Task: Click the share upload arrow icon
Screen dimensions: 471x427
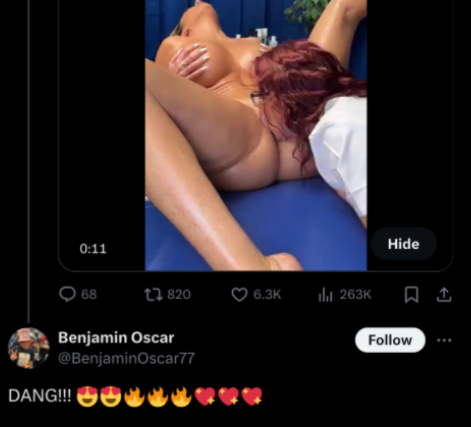Action: pyautogui.click(x=444, y=295)
